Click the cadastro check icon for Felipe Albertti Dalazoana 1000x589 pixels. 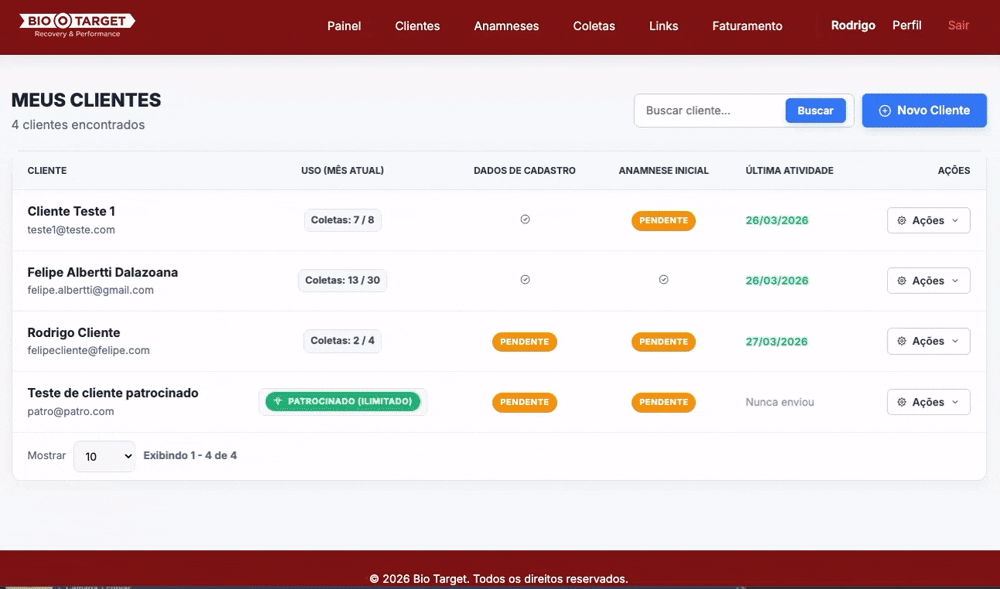[524, 280]
